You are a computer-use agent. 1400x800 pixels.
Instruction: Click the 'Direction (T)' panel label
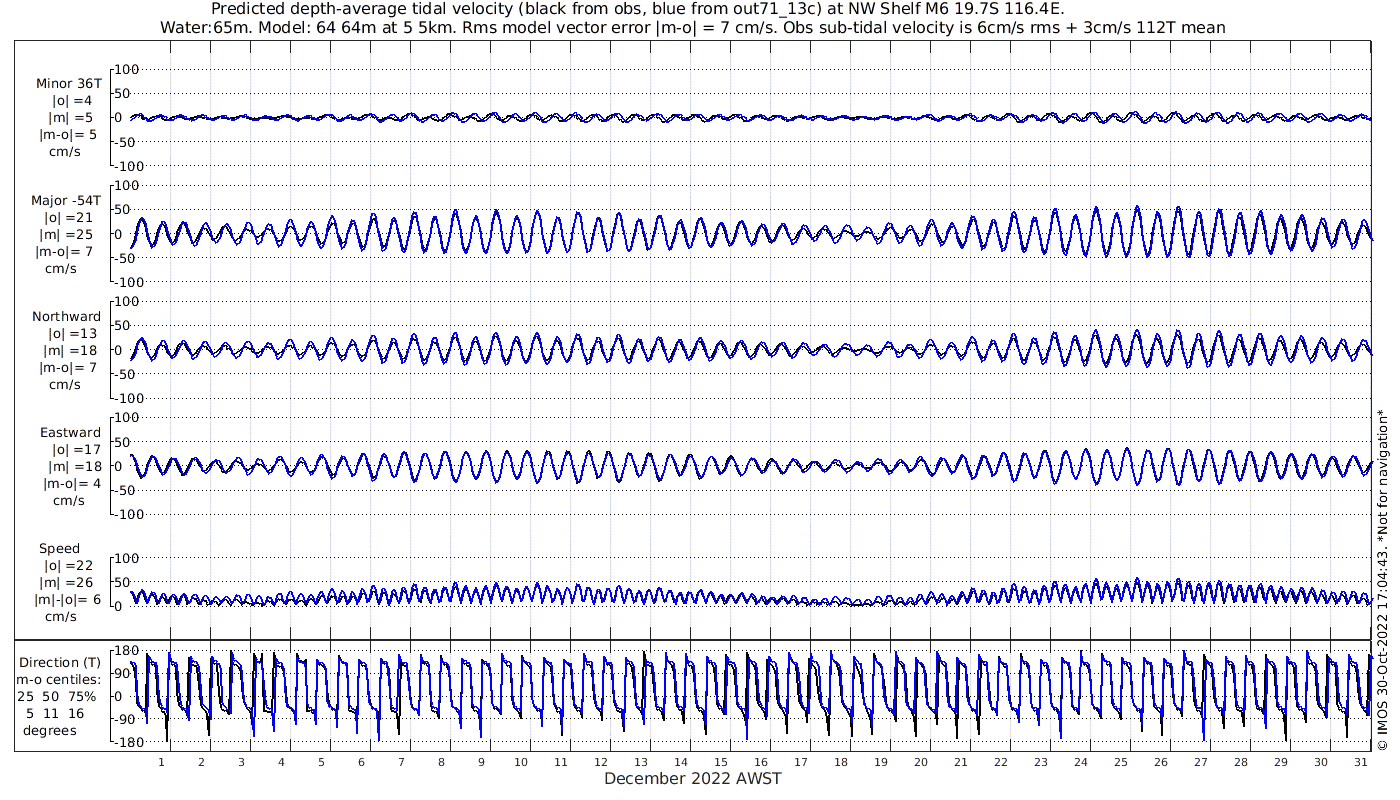[x=61, y=663]
